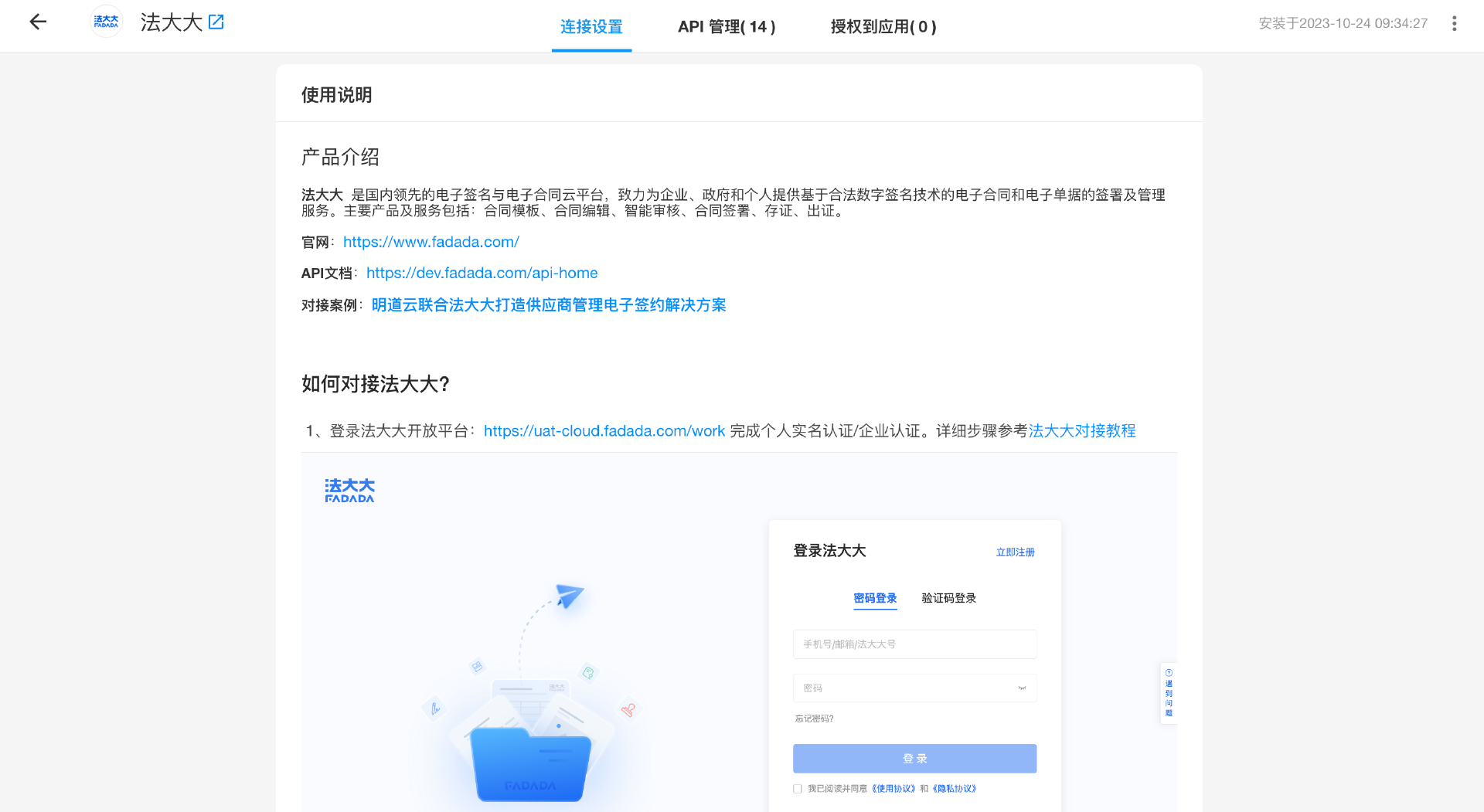This screenshot has height=812, width=1484.
Task: Go back using the left arrow
Action: click(38, 22)
